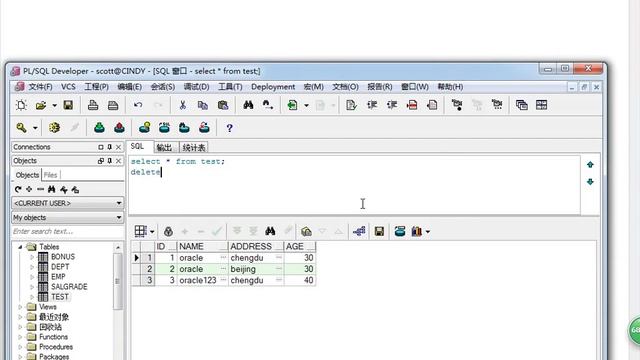Screen dimensions: 640x360
Task: Click the Functions folder in tree
Action: coord(53,337)
